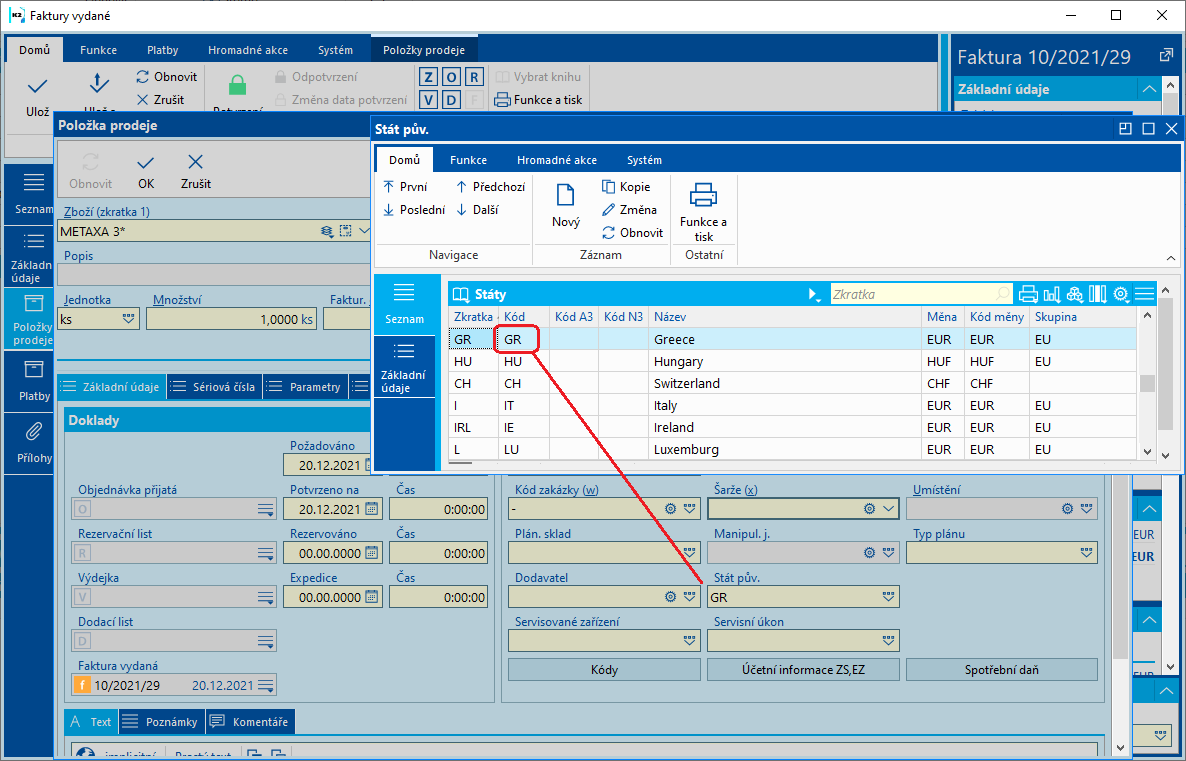This screenshot has height=761, width=1186.
Task: Click the chart icon in the Státy header
Action: [x=1051, y=294]
